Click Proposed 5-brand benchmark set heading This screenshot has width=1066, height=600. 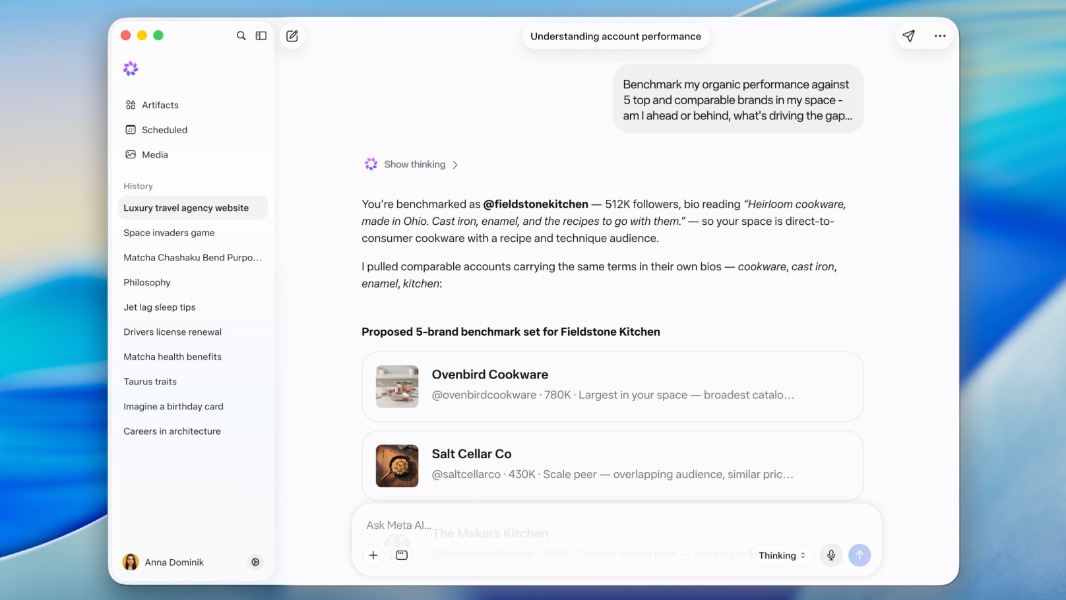coord(511,332)
